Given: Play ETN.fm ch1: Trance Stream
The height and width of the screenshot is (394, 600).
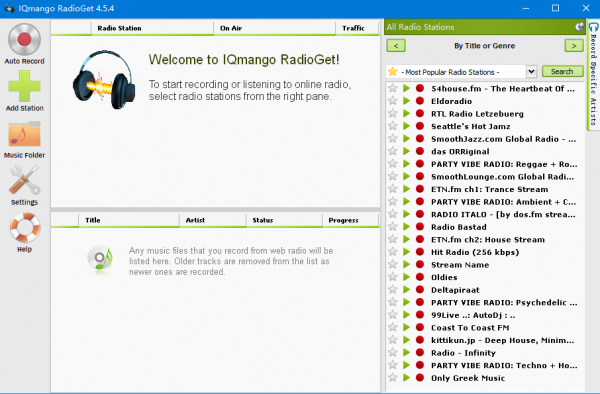Looking at the screenshot, I should tap(406, 189).
